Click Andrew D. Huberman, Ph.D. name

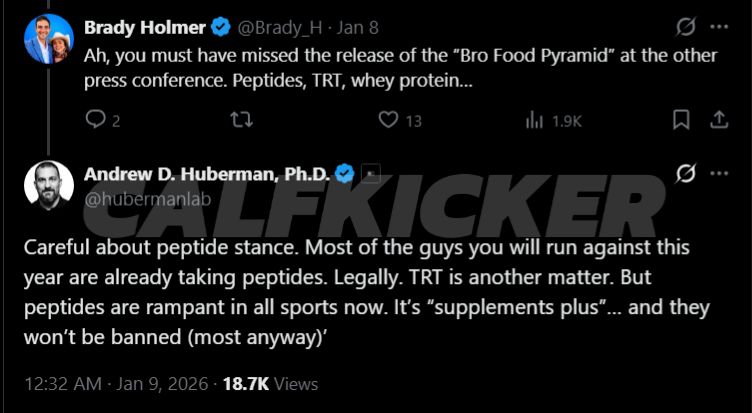(x=207, y=174)
